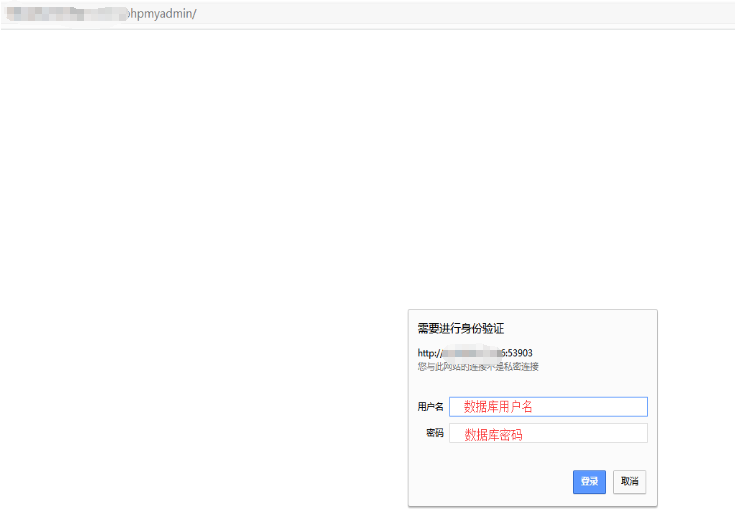Click the red 数据库密码 annotation text
Image resolution: width=735 pixels, height=509 pixels.
click(493, 434)
